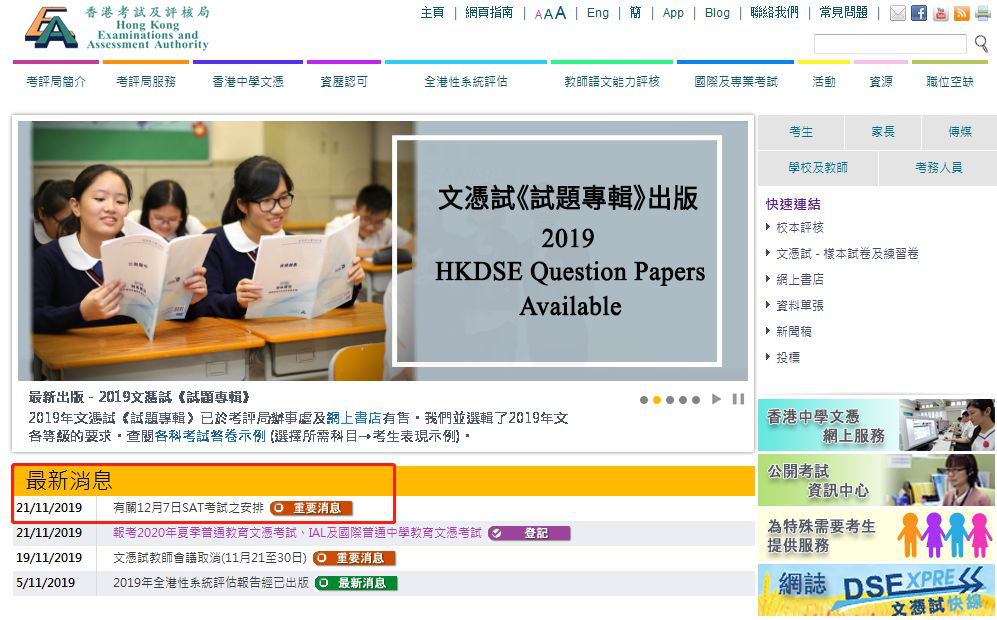The height and width of the screenshot is (620, 997).
Task: Open the RSS feed icon
Action: pyautogui.click(x=961, y=13)
